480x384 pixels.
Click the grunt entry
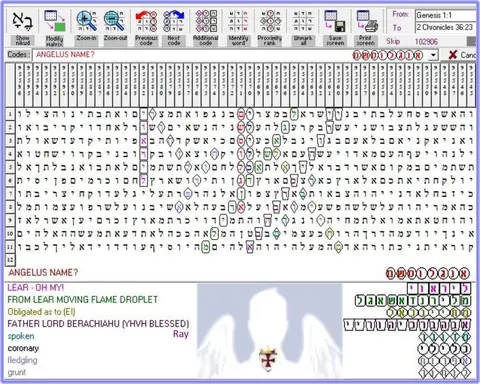[x=17, y=372]
